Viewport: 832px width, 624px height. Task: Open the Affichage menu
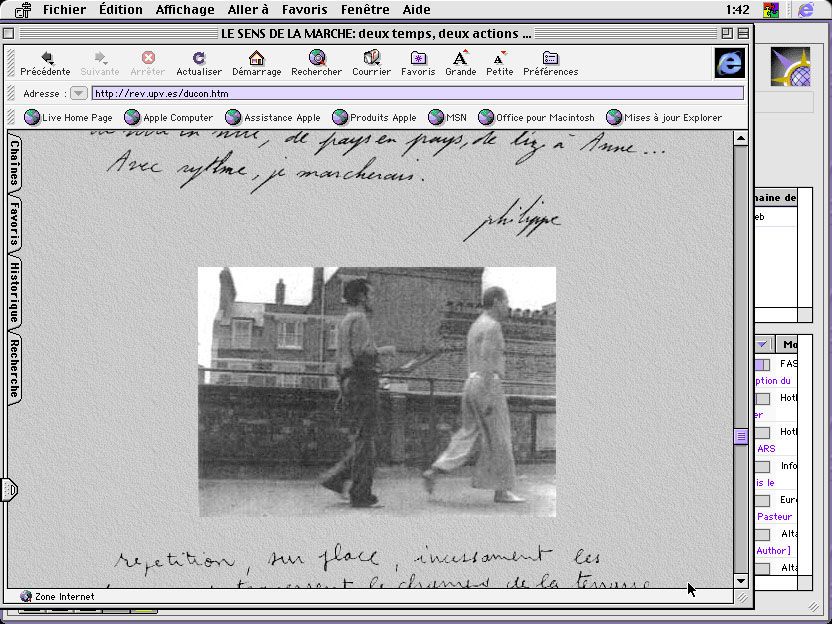(x=184, y=9)
